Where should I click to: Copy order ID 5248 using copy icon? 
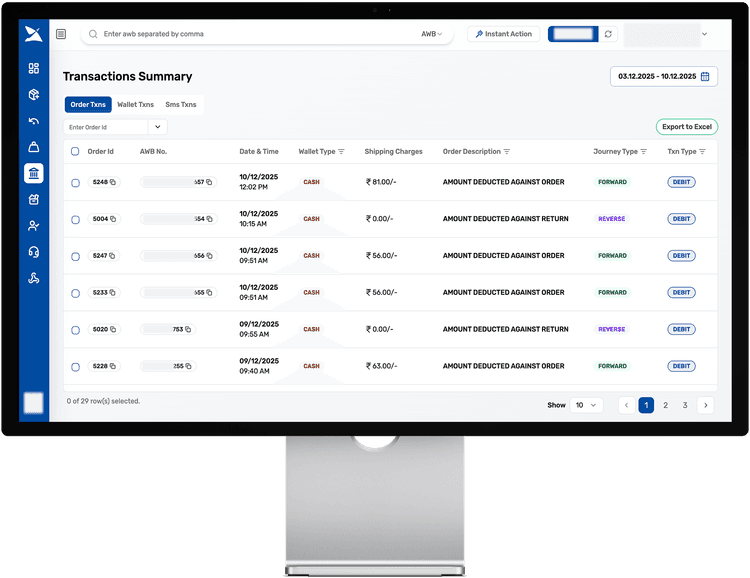pyautogui.click(x=112, y=182)
